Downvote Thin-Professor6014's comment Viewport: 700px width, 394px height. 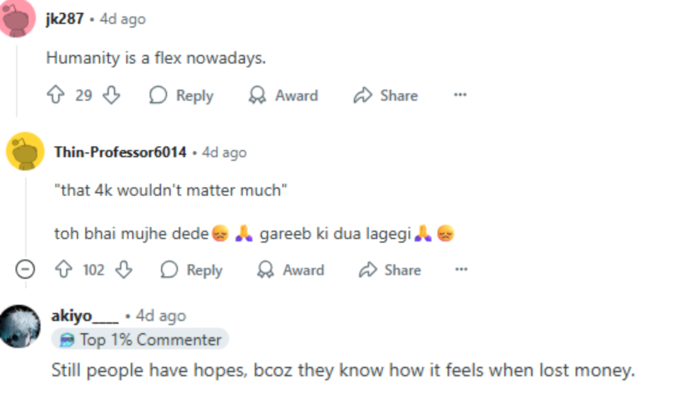point(124,270)
